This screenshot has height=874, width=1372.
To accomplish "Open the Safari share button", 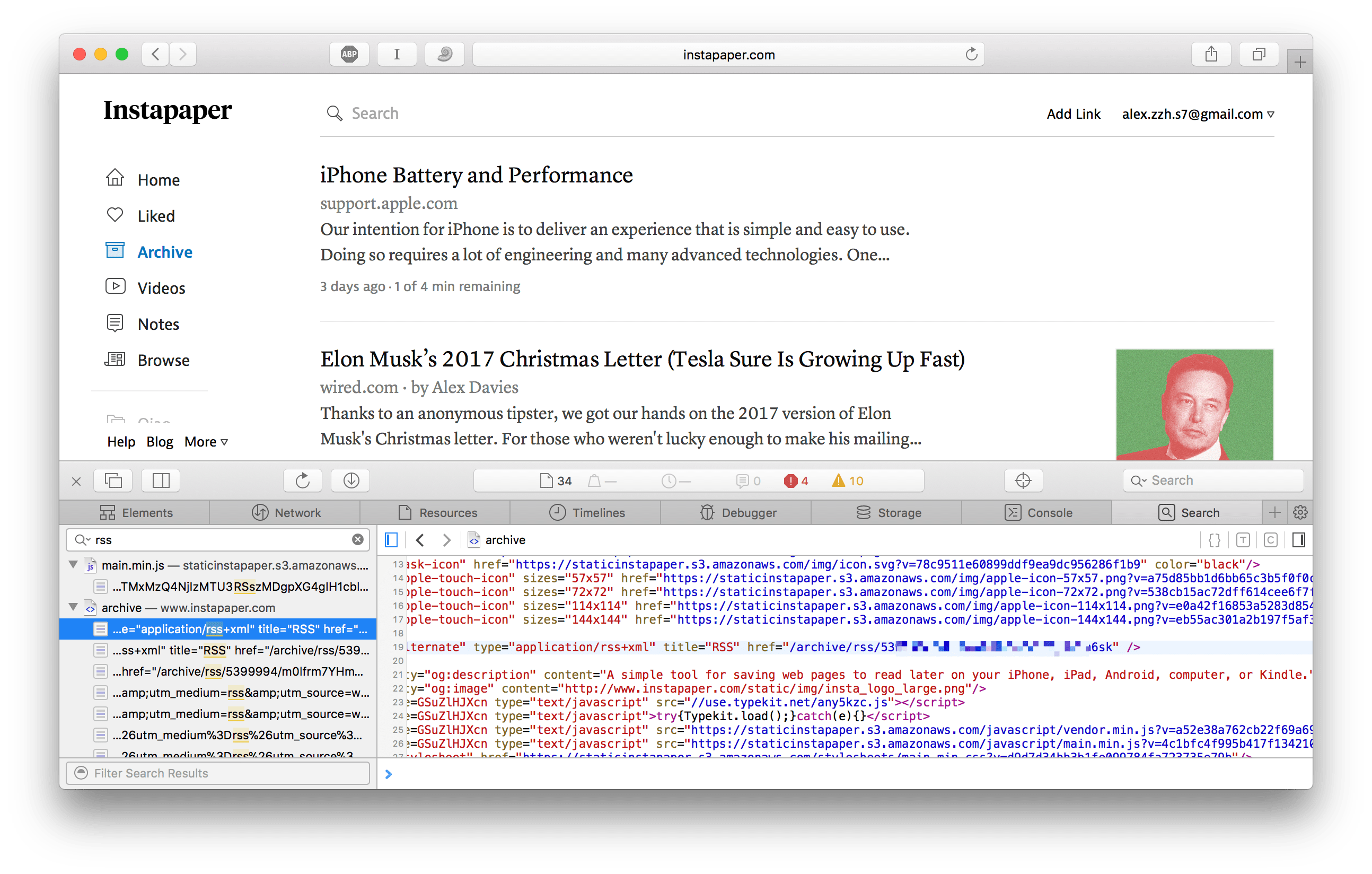I will tap(1211, 54).
